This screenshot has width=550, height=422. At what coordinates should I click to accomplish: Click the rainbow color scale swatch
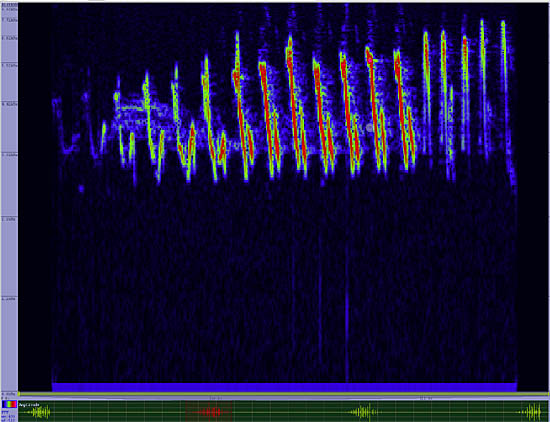[x=9, y=404]
